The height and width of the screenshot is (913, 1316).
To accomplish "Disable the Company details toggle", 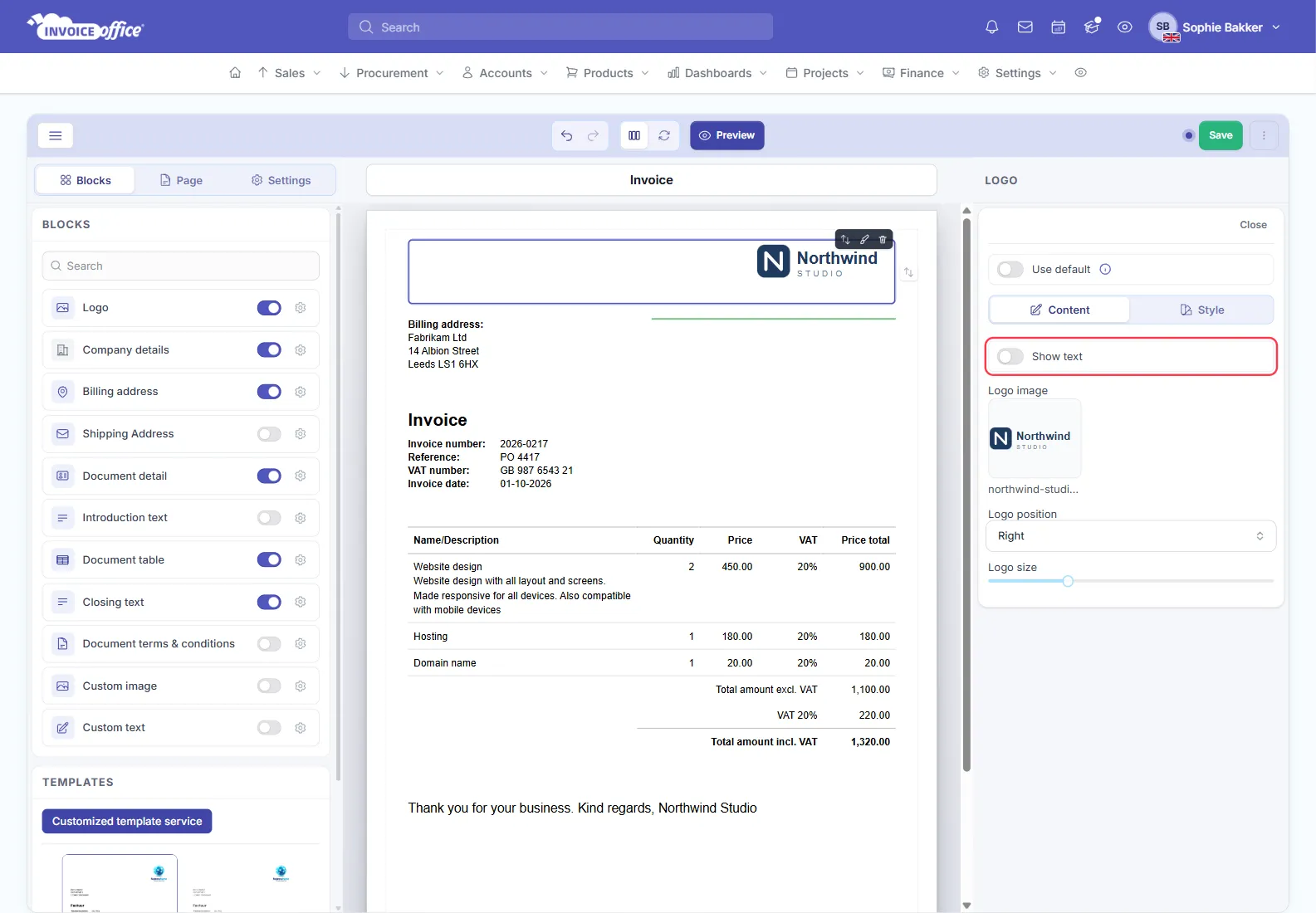I will click(x=269, y=350).
